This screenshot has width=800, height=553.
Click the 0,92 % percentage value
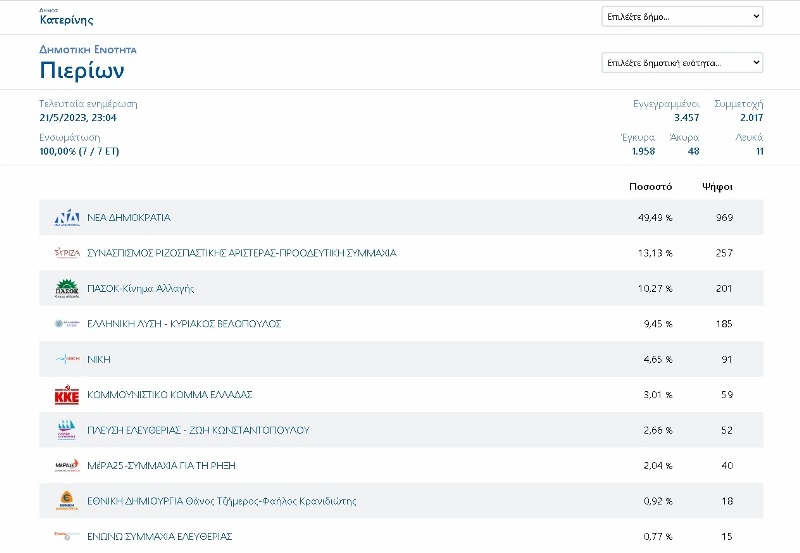[x=658, y=501]
